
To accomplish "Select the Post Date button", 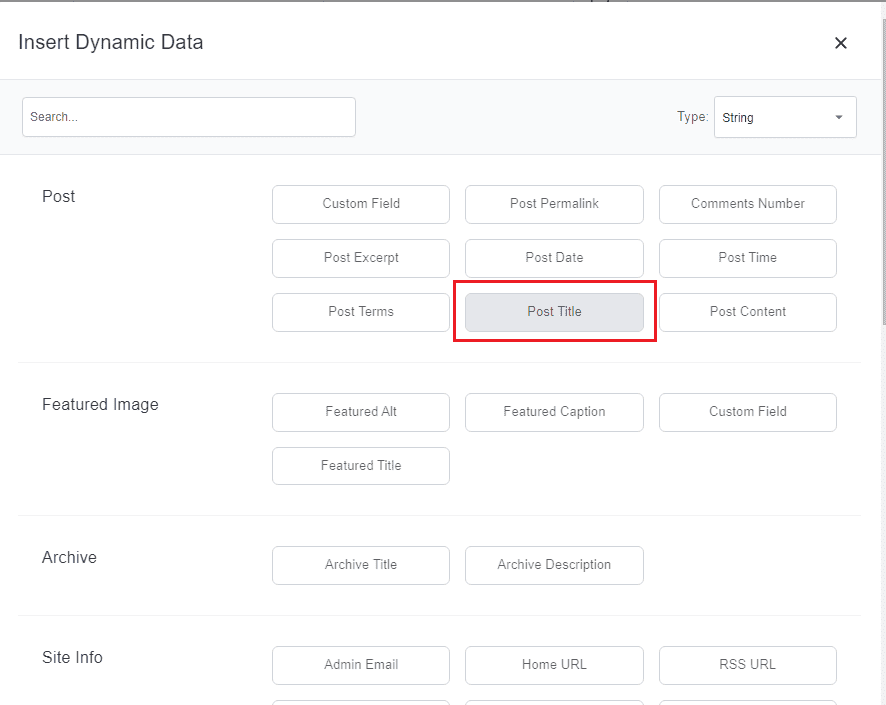I will tap(554, 258).
